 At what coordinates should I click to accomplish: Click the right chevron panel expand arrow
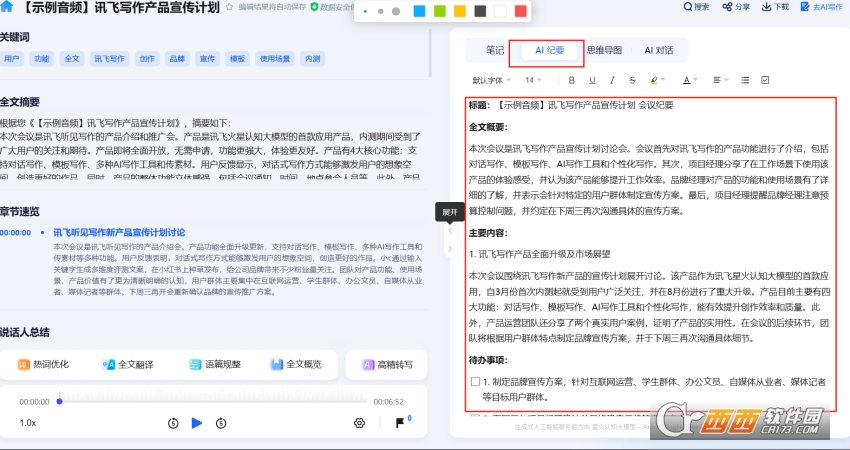pos(449,249)
